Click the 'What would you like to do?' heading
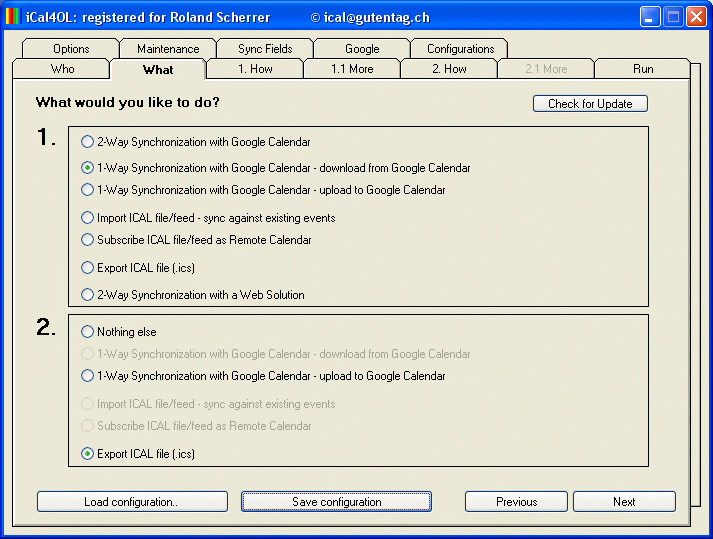Image resolution: width=713 pixels, height=539 pixels. click(128, 102)
